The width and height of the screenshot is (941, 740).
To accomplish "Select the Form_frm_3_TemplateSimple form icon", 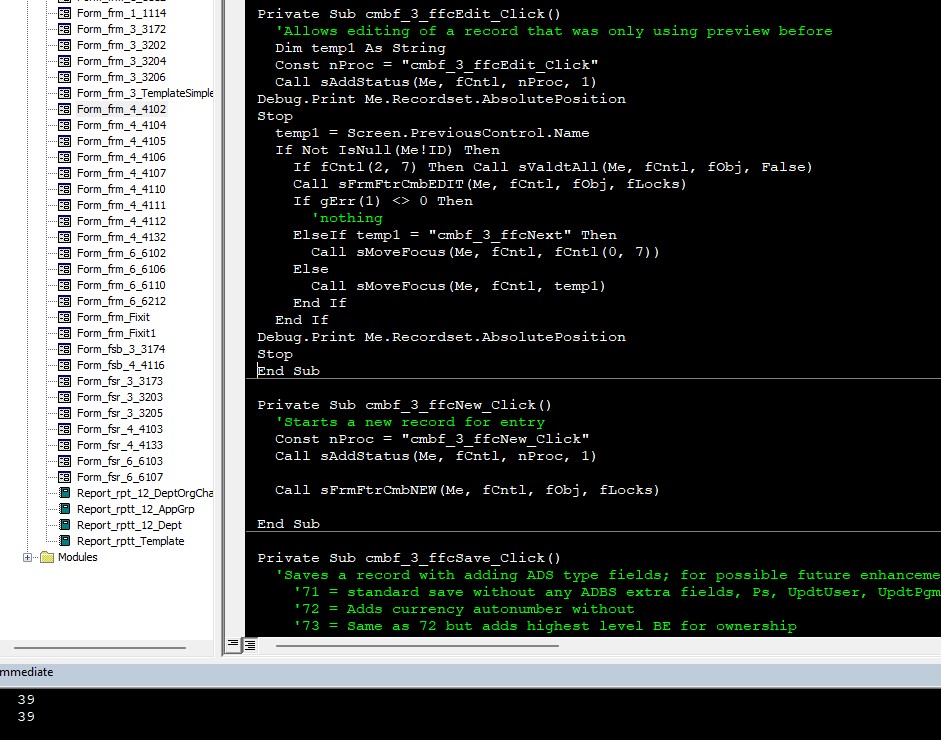I will point(64,93).
